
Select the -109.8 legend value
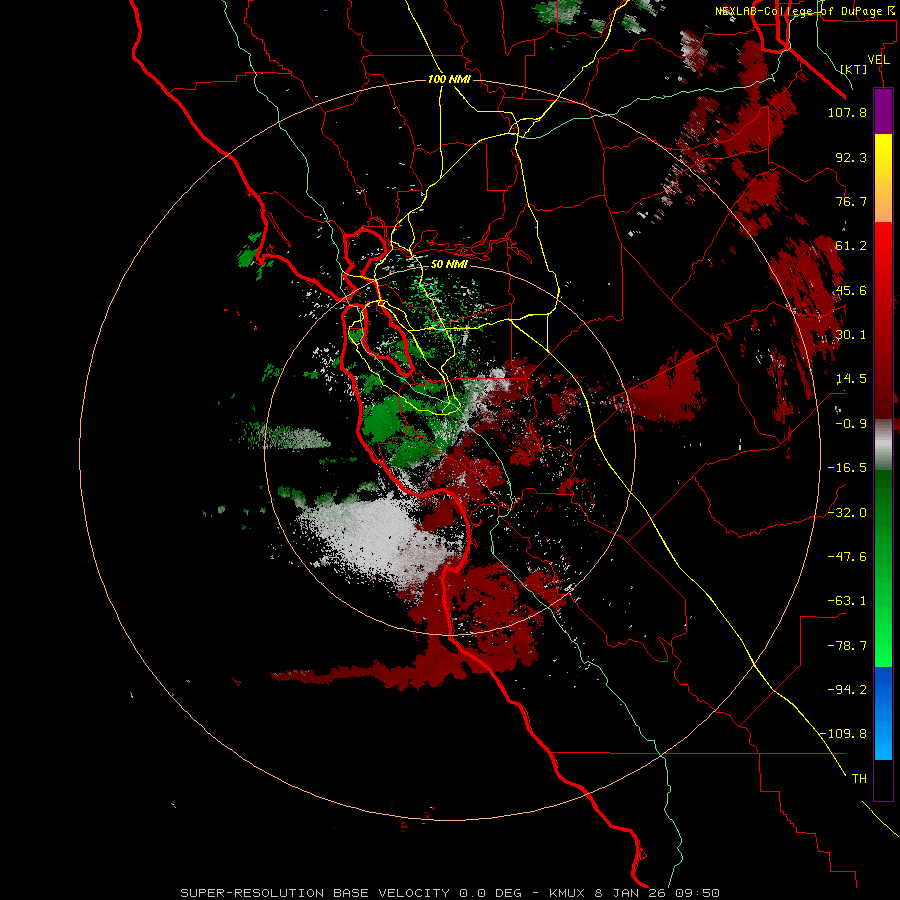pyautogui.click(x=843, y=734)
